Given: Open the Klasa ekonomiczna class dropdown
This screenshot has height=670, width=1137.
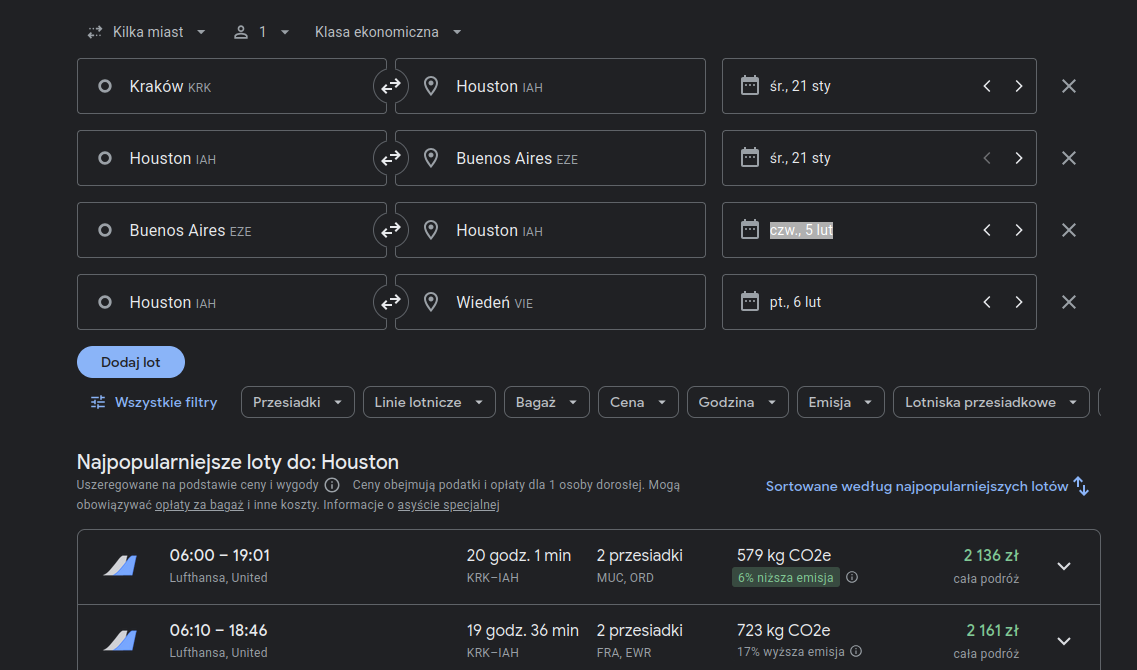Looking at the screenshot, I should 388,32.
